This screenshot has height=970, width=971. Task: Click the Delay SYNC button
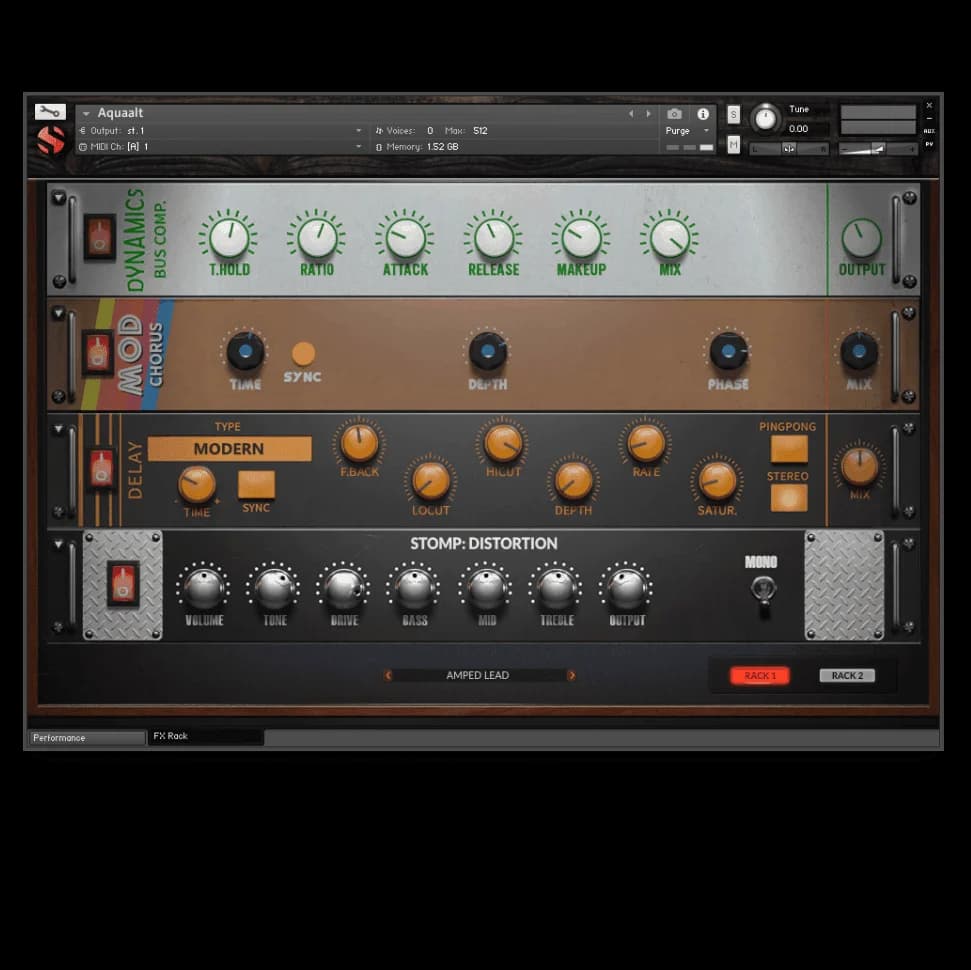(256, 485)
